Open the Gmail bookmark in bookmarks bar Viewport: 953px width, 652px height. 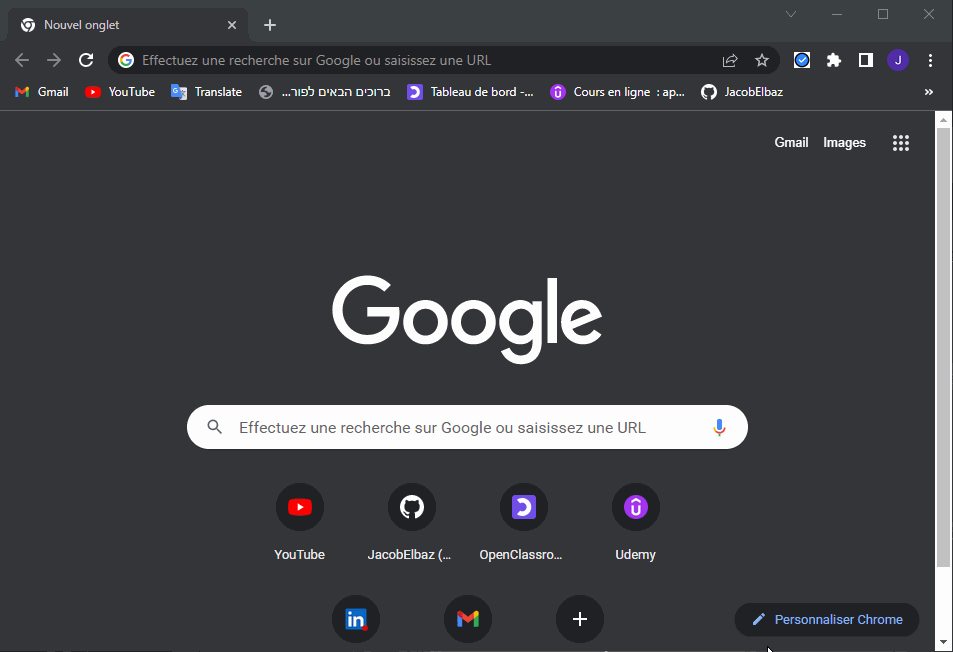42,92
